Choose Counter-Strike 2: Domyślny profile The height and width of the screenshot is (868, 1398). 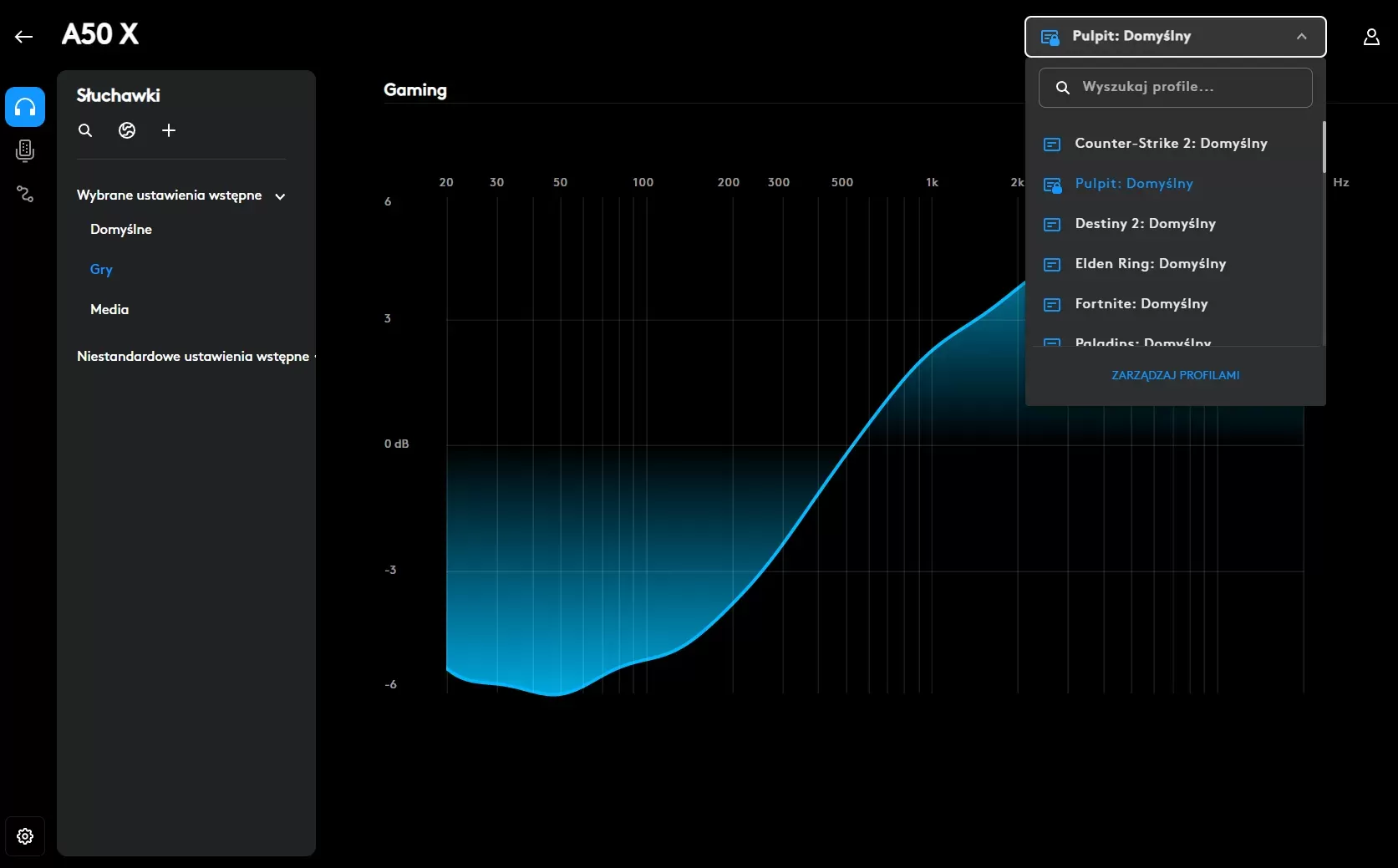coord(1171,144)
